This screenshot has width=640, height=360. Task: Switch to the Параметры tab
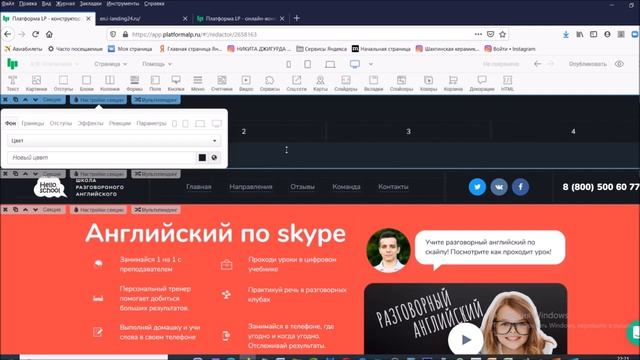tap(151, 123)
